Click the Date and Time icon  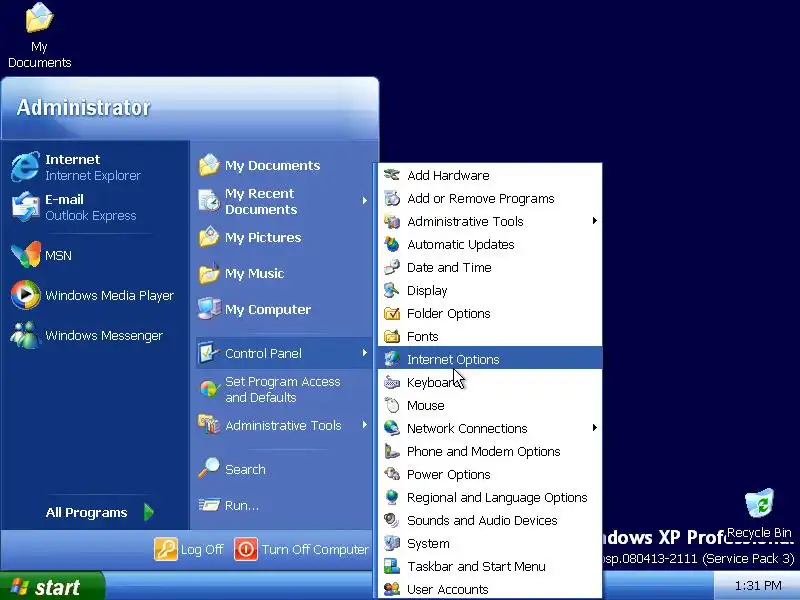tap(392, 267)
